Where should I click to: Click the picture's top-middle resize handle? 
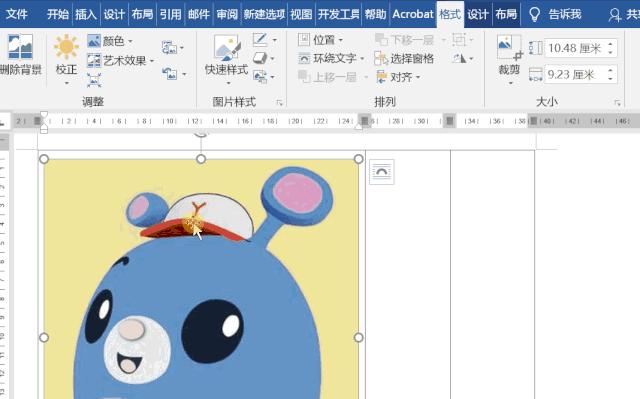pos(201,159)
